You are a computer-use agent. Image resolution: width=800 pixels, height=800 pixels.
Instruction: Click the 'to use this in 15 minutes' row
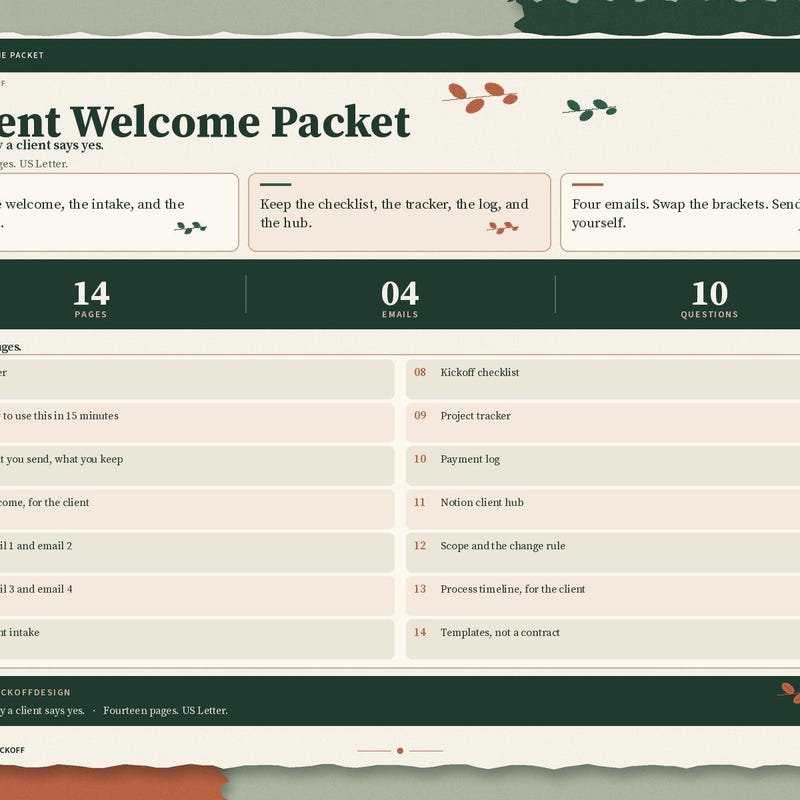pyautogui.click(x=197, y=422)
